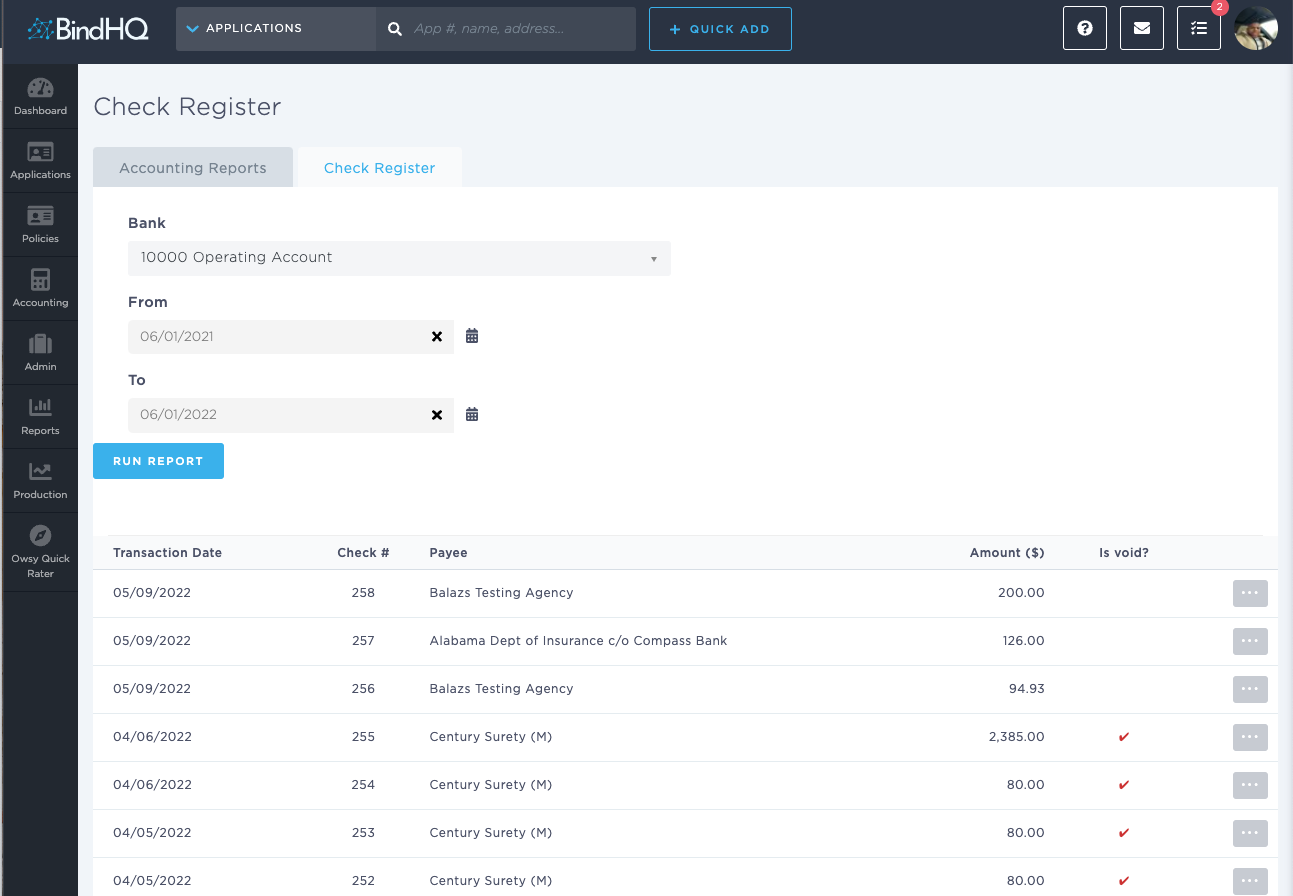Open the user profile avatar

pos(1256,29)
